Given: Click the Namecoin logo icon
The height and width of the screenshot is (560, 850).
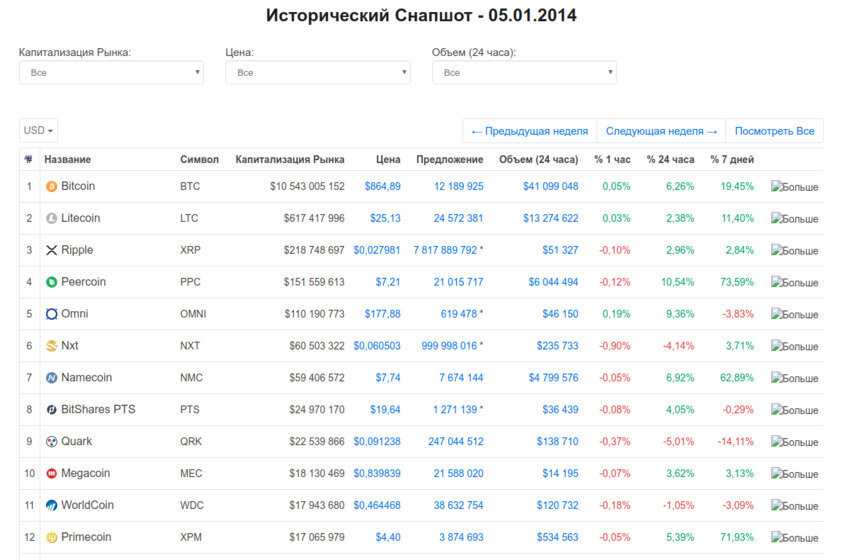Looking at the screenshot, I should (x=51, y=378).
